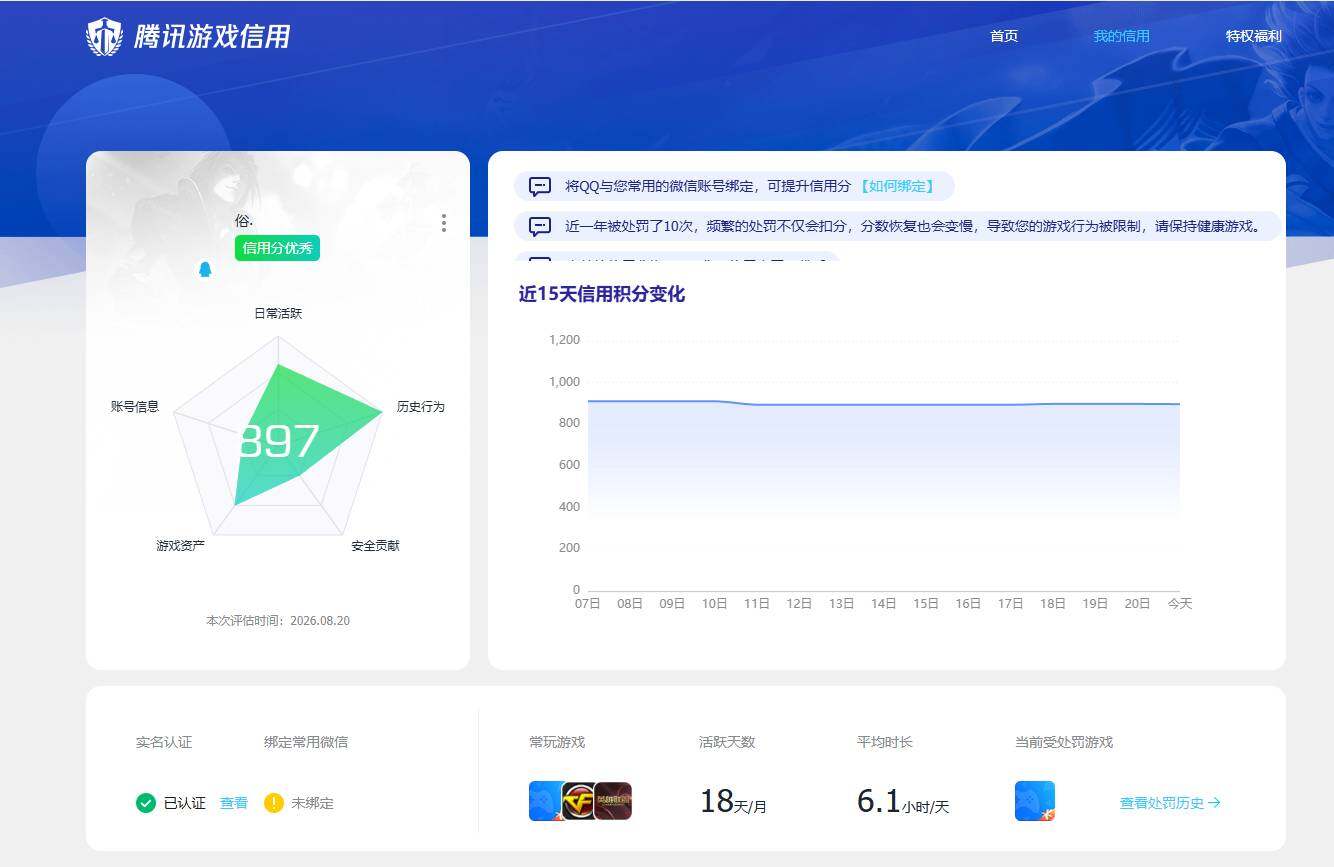Go to the 特权福利 tab
This screenshot has height=867, width=1334.
[x=1253, y=36]
